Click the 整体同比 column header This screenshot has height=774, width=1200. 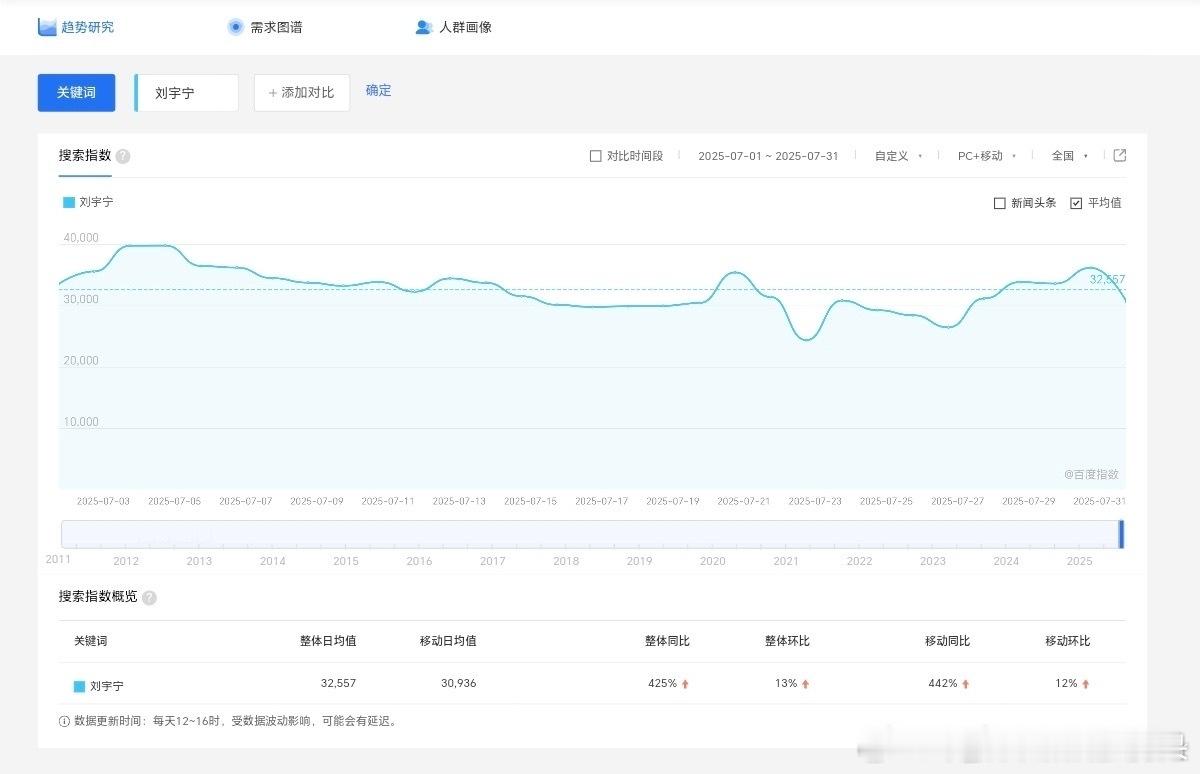(667, 641)
